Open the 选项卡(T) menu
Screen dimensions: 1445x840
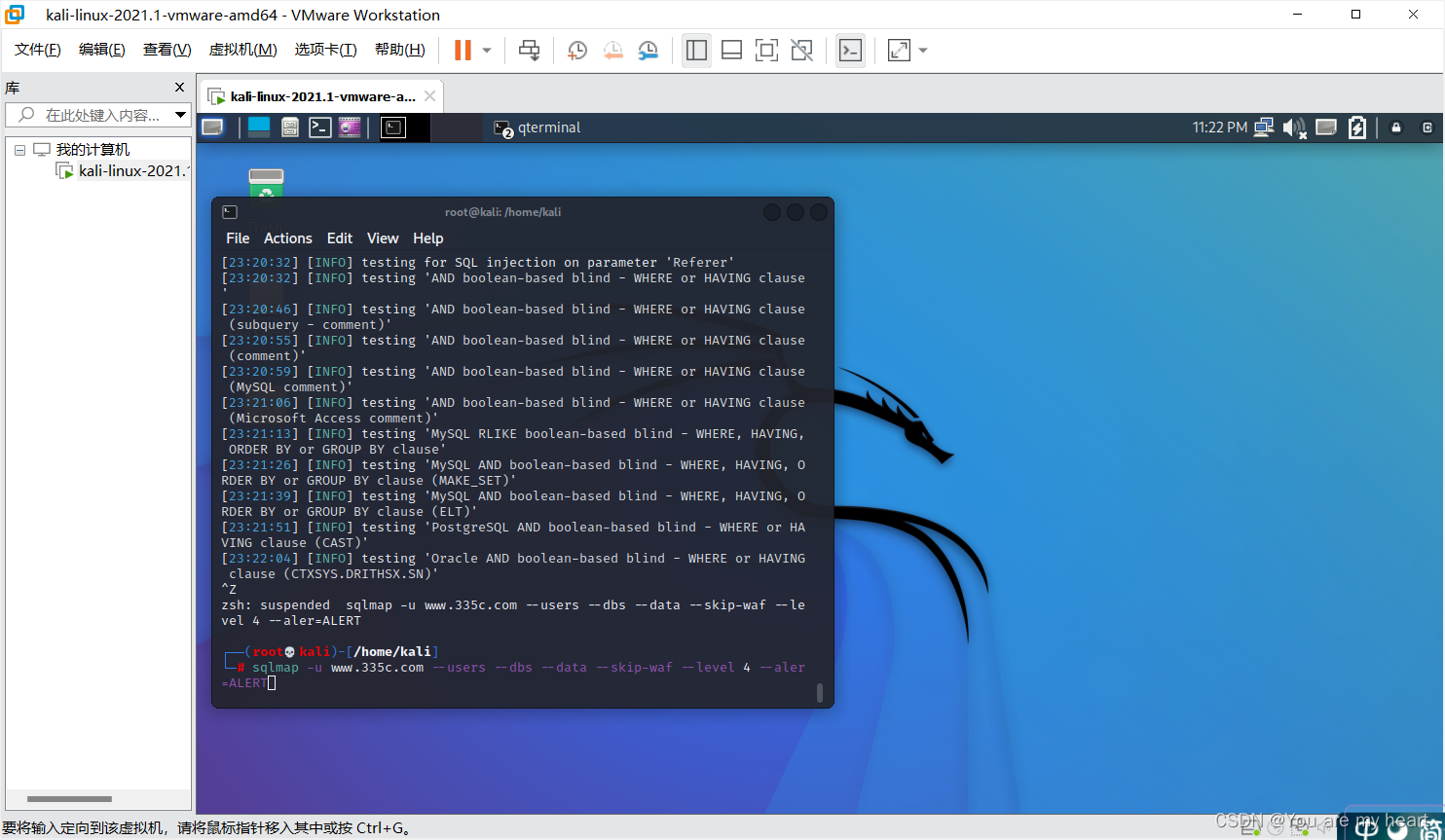click(x=326, y=50)
